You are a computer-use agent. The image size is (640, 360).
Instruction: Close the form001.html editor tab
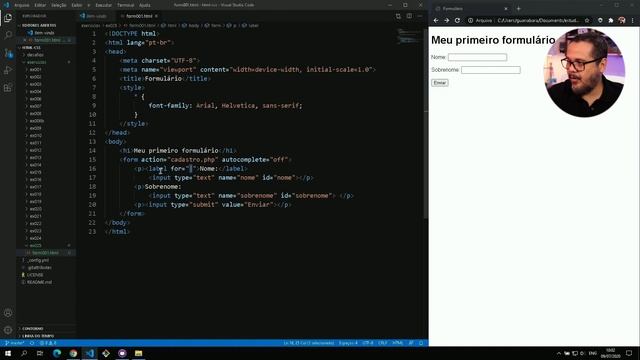click(x=156, y=16)
